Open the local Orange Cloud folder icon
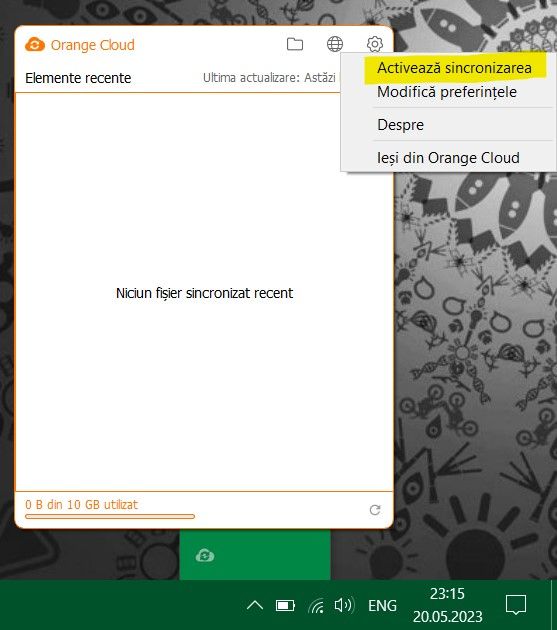 (x=295, y=44)
